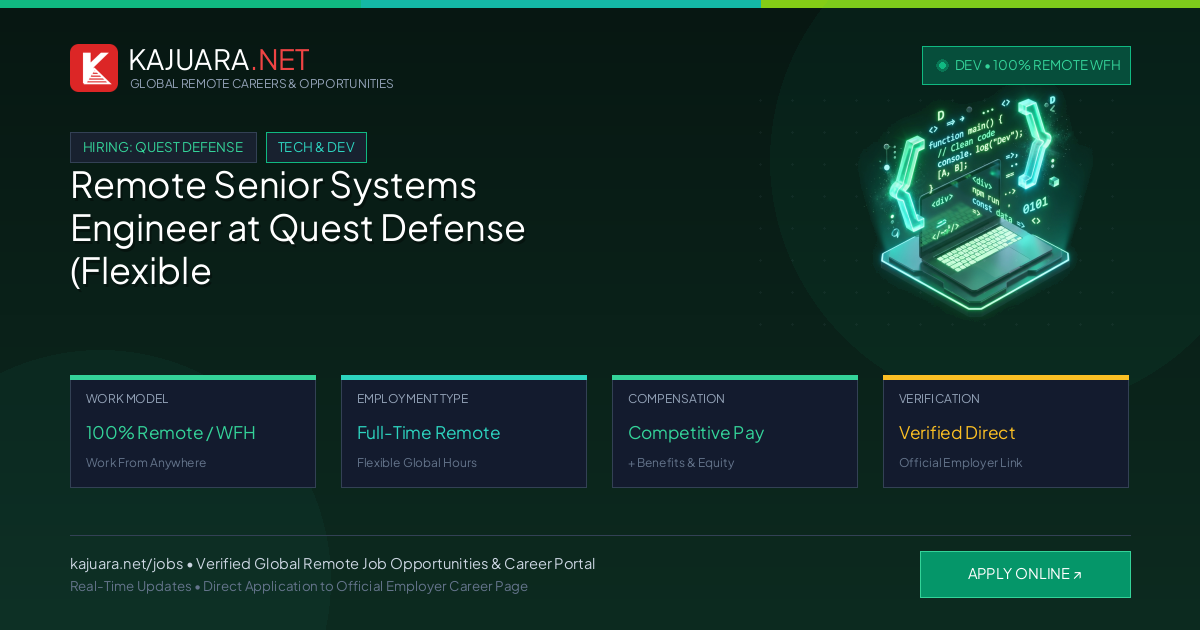The image size is (1200, 630).
Task: Click the Full-Time Remote value
Action: (x=428, y=433)
